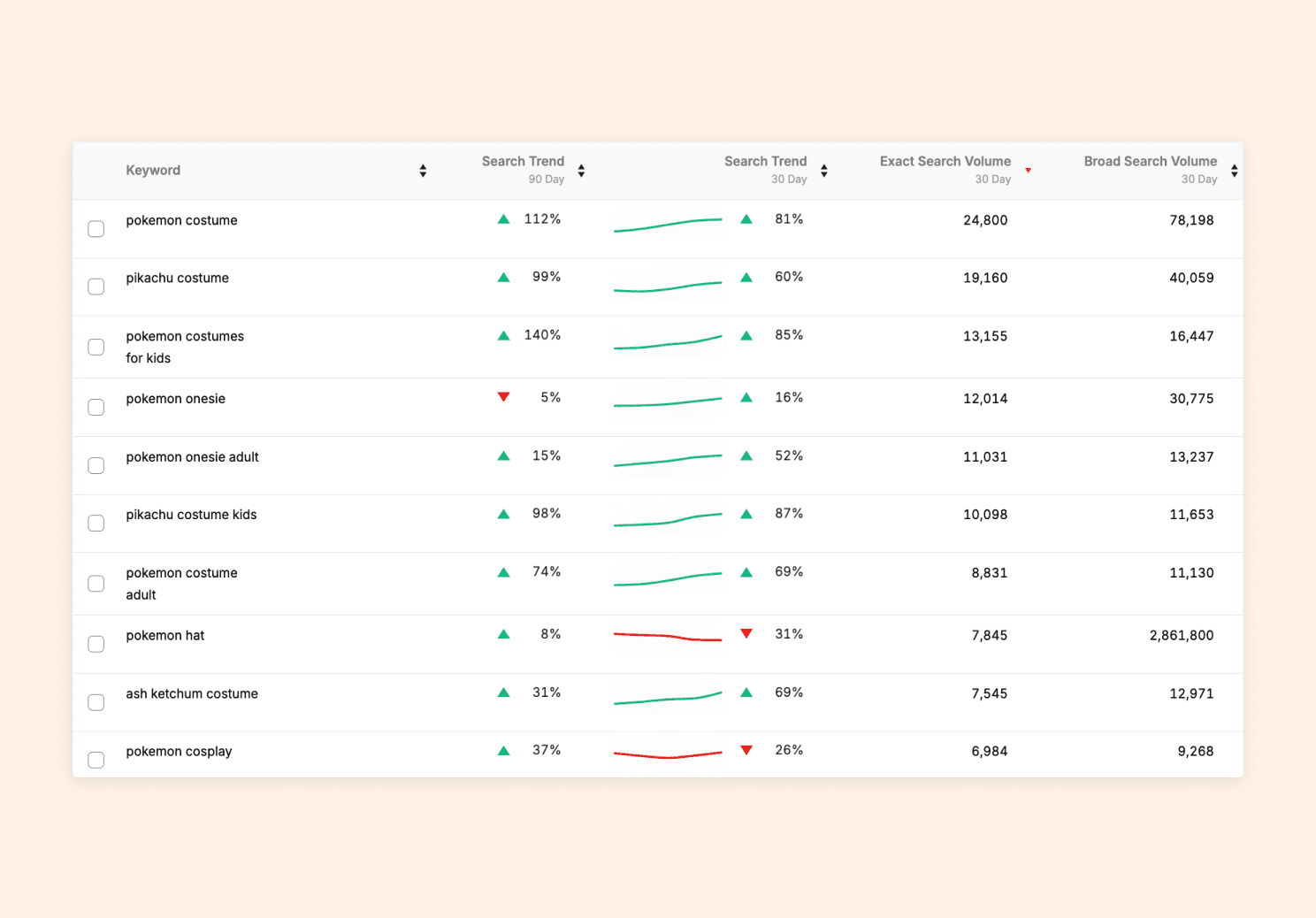
Task: Check the pokemon costume adult checkbox
Action: tap(96, 584)
